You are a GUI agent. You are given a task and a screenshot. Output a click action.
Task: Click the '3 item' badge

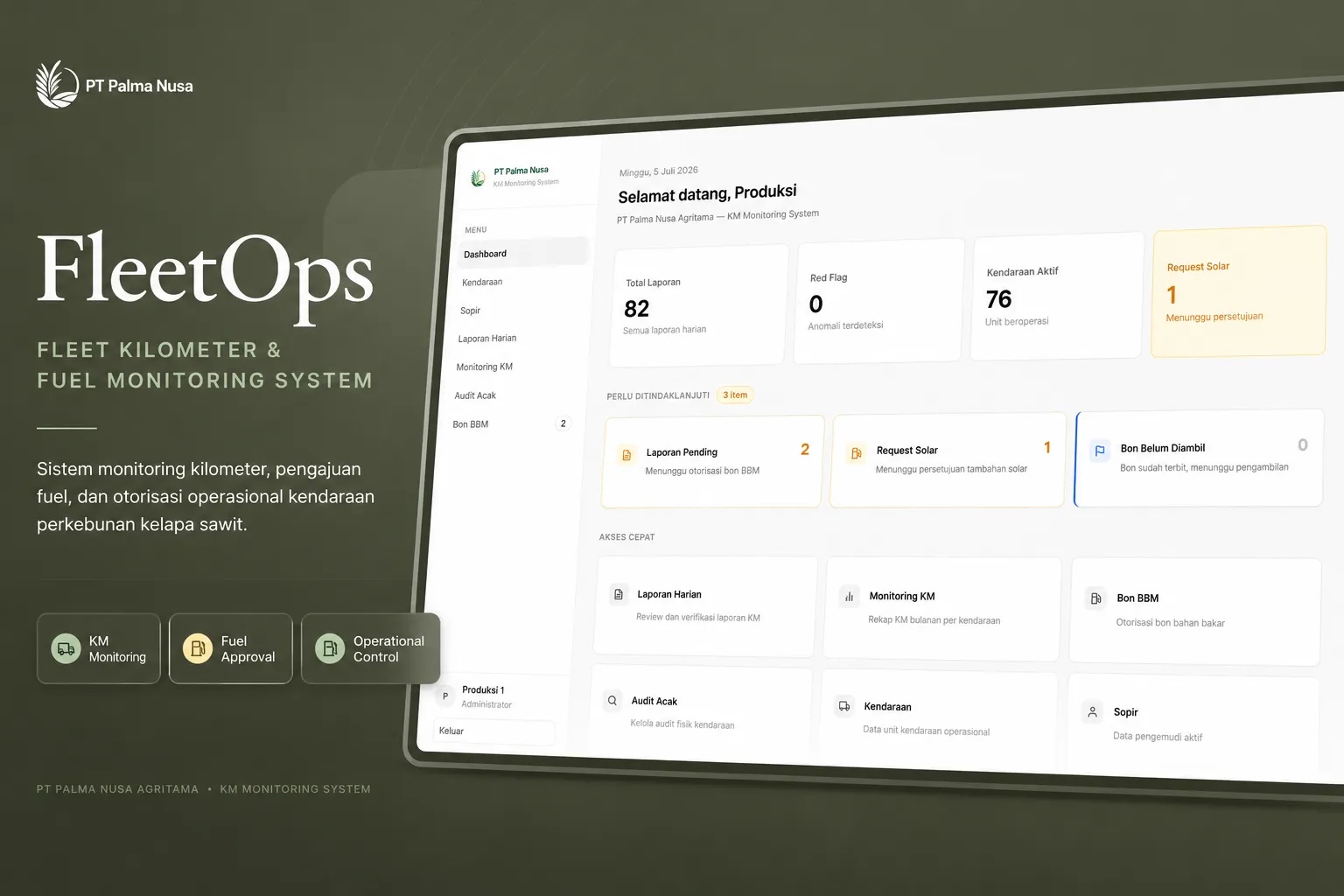(735, 395)
